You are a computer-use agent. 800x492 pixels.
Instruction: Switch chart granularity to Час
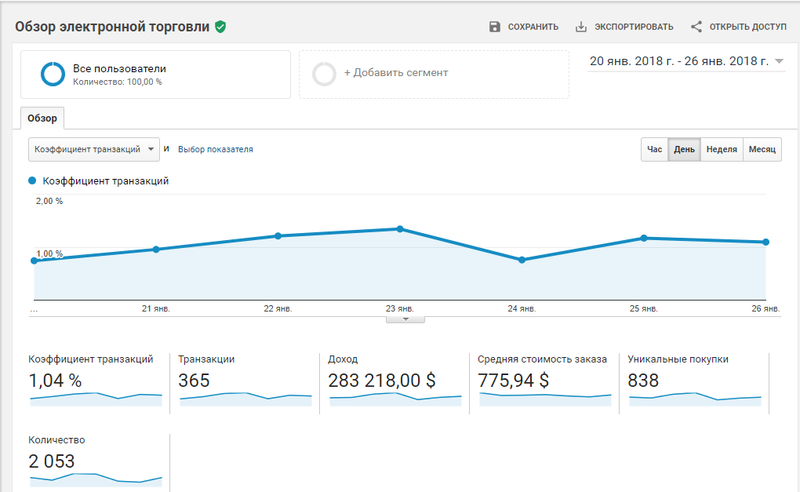point(655,150)
